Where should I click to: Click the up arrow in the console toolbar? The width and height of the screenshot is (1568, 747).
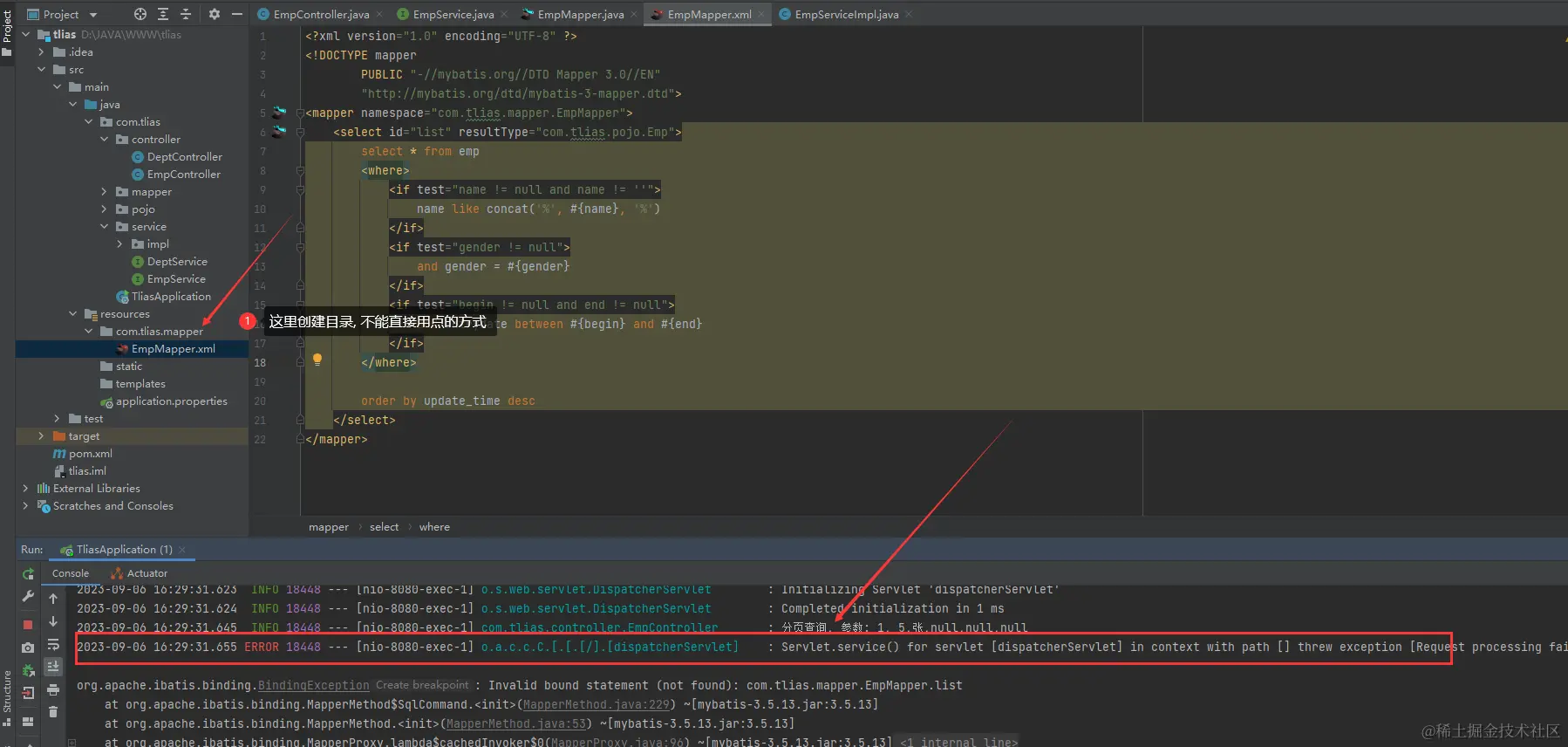tap(53, 599)
